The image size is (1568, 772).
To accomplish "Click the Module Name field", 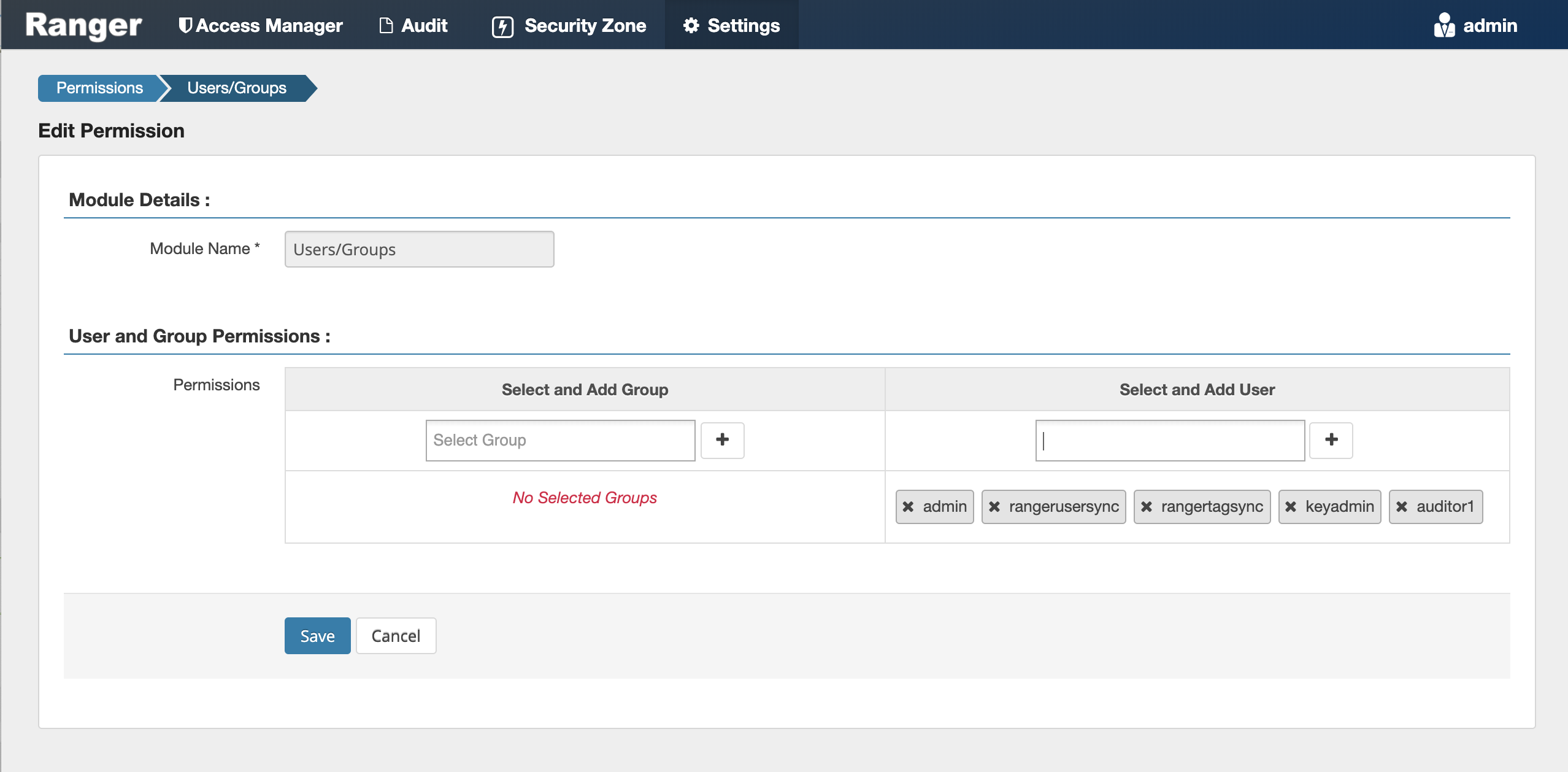I will [419, 249].
